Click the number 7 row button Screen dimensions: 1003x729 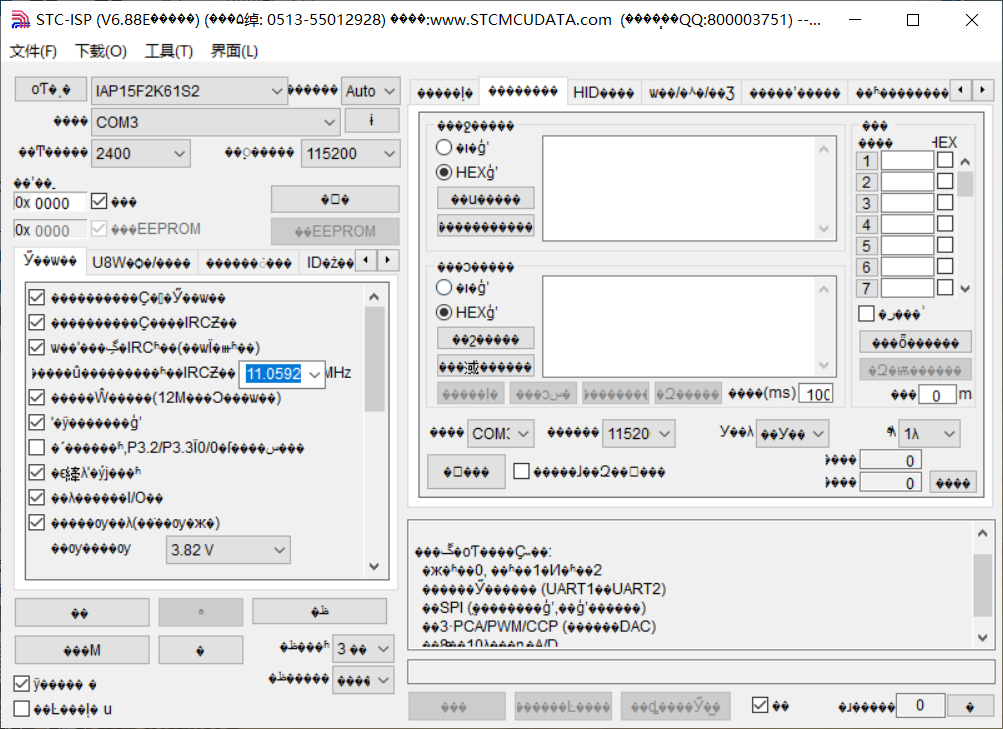866,288
